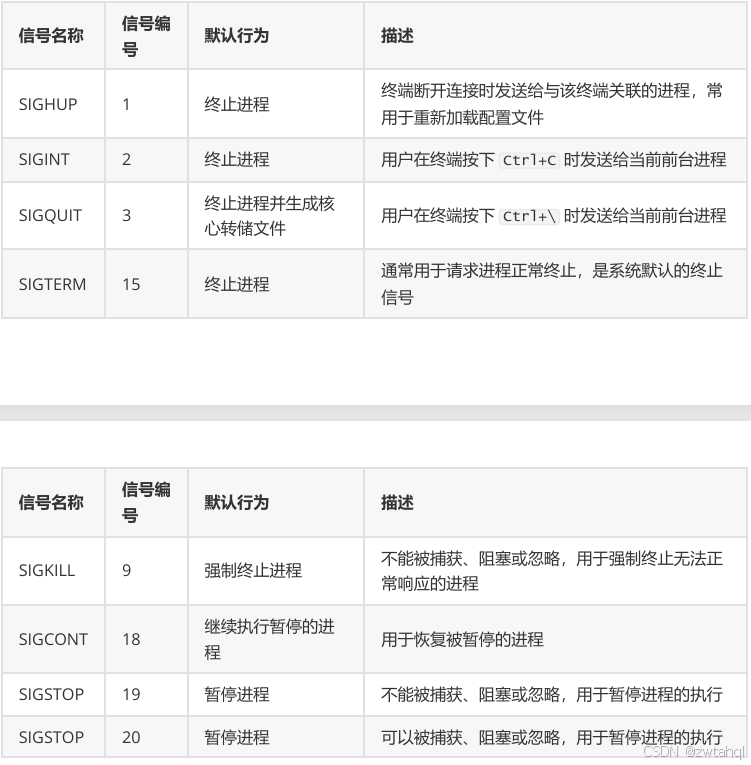Click the description starting 不能被捕获 in row 19
This screenshot has width=751, height=765.
pyautogui.click(x=551, y=694)
